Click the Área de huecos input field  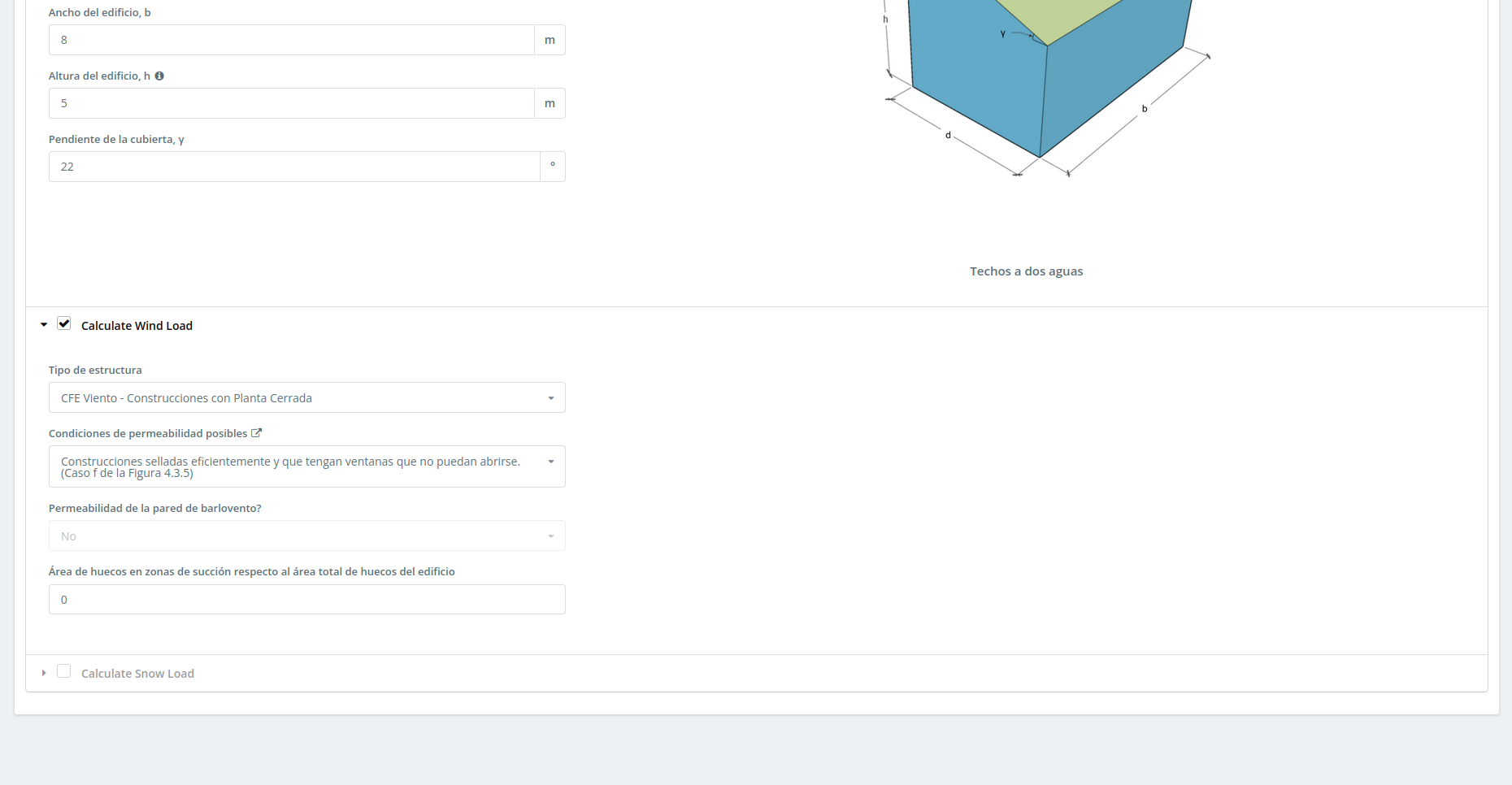(x=306, y=600)
